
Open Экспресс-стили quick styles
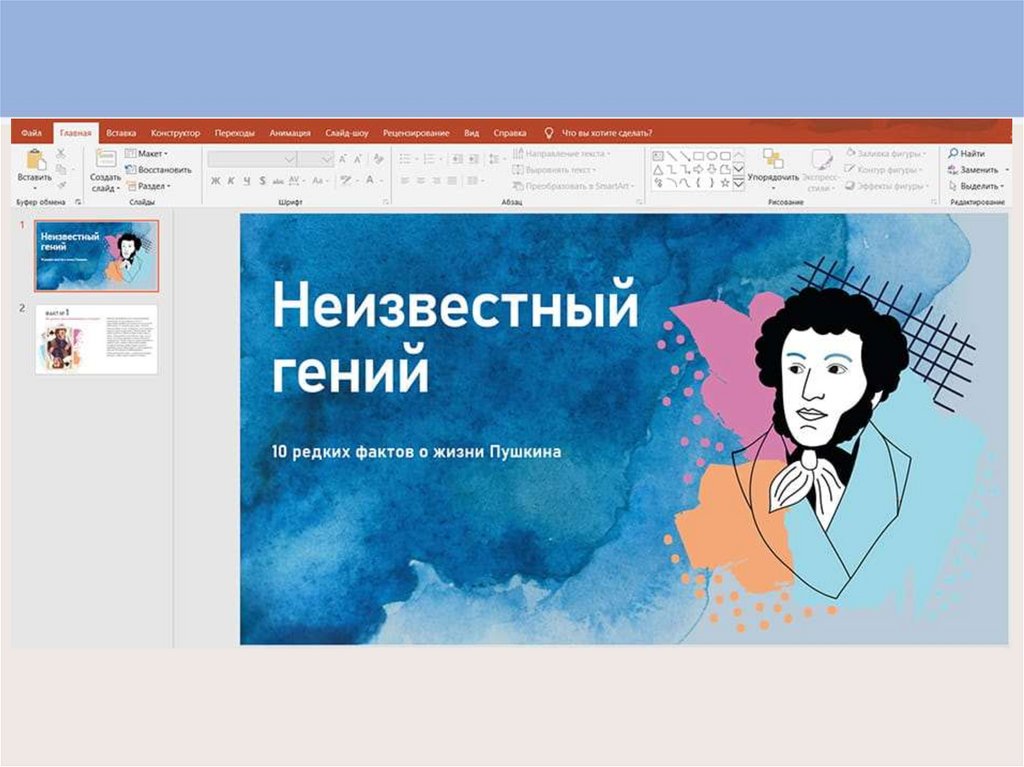click(x=820, y=171)
